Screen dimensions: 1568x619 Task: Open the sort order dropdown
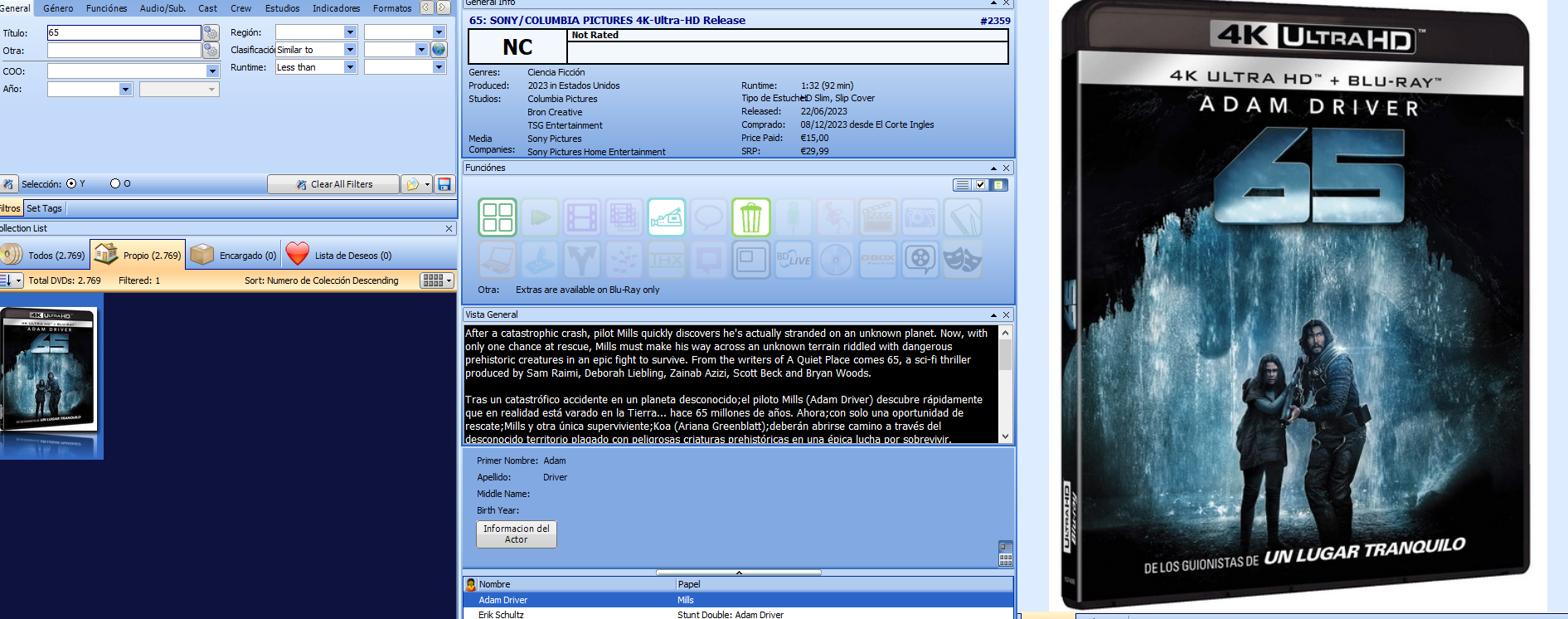(x=12, y=280)
